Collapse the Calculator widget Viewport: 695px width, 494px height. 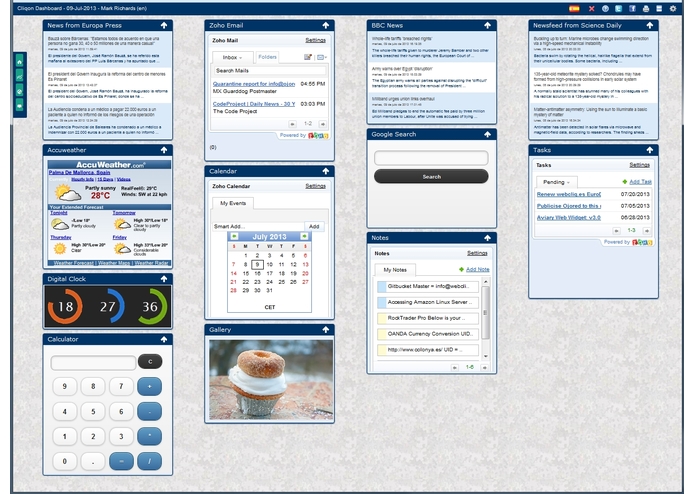164,339
